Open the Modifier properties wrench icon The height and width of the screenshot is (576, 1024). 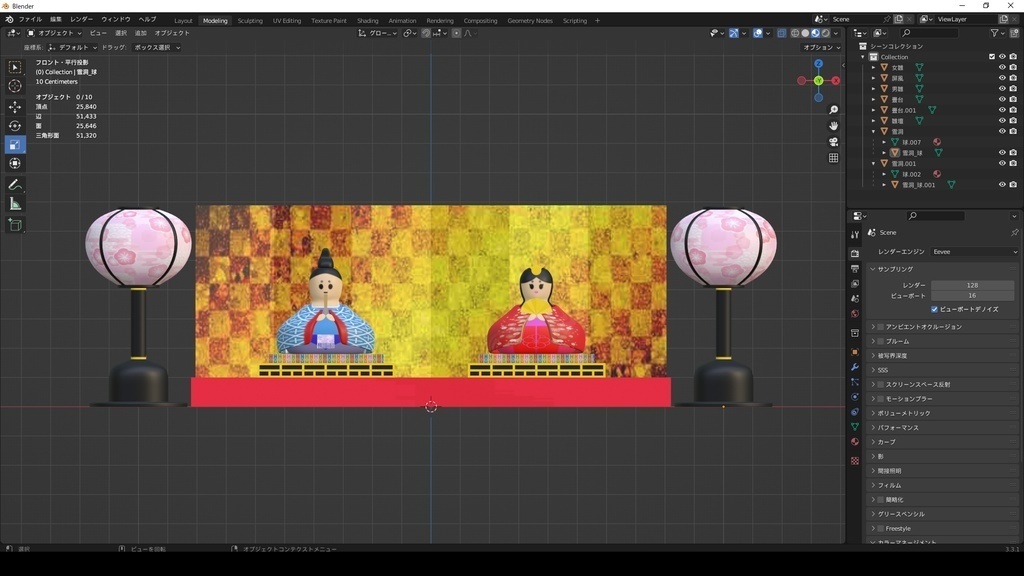coord(855,367)
